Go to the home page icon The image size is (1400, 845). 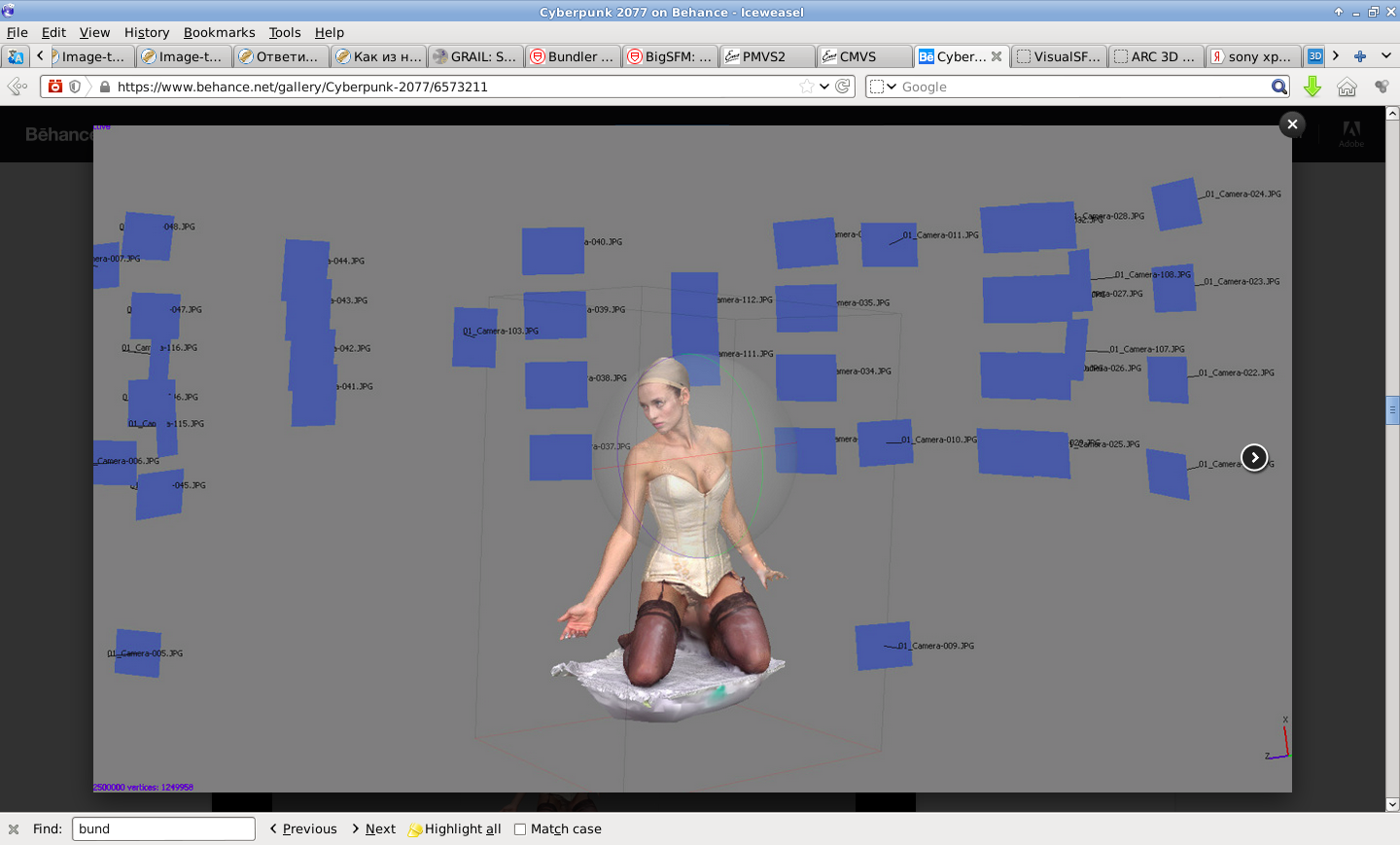(x=1347, y=87)
